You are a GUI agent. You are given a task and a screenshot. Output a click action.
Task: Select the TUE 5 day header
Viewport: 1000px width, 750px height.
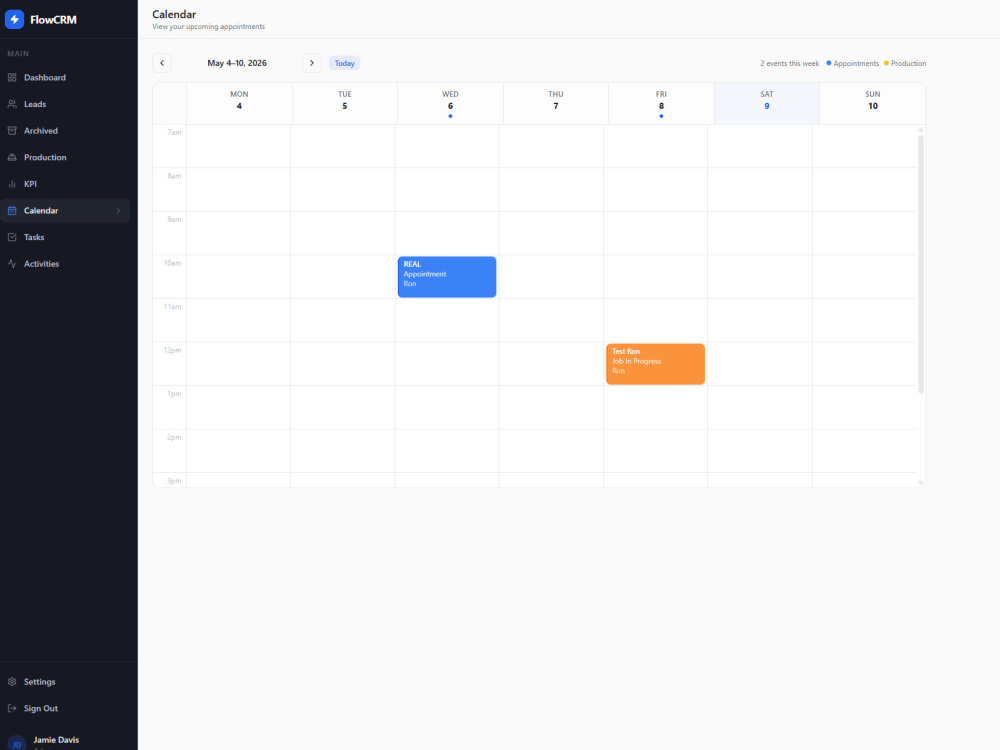tap(344, 103)
